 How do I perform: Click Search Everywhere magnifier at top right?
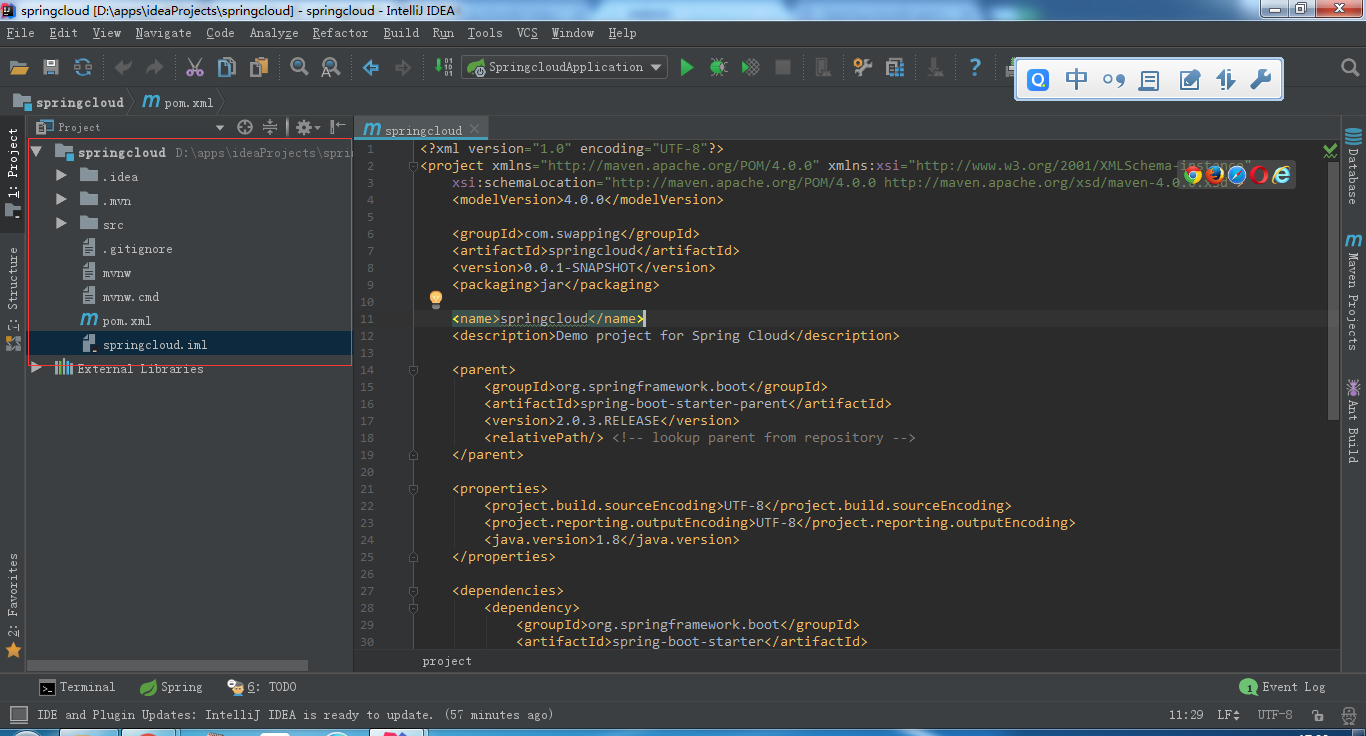pyautogui.click(x=1350, y=67)
